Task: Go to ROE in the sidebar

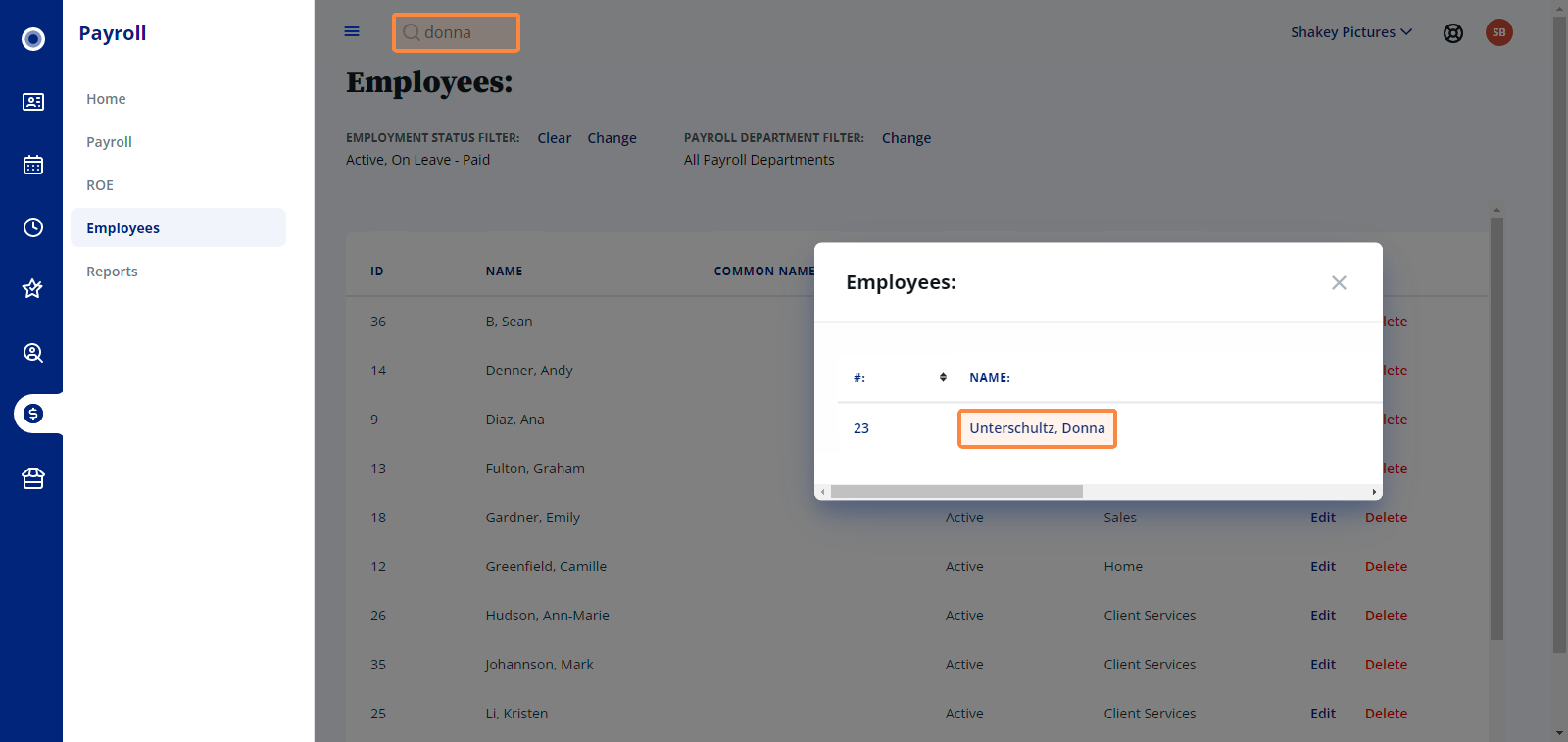Action: (x=100, y=185)
